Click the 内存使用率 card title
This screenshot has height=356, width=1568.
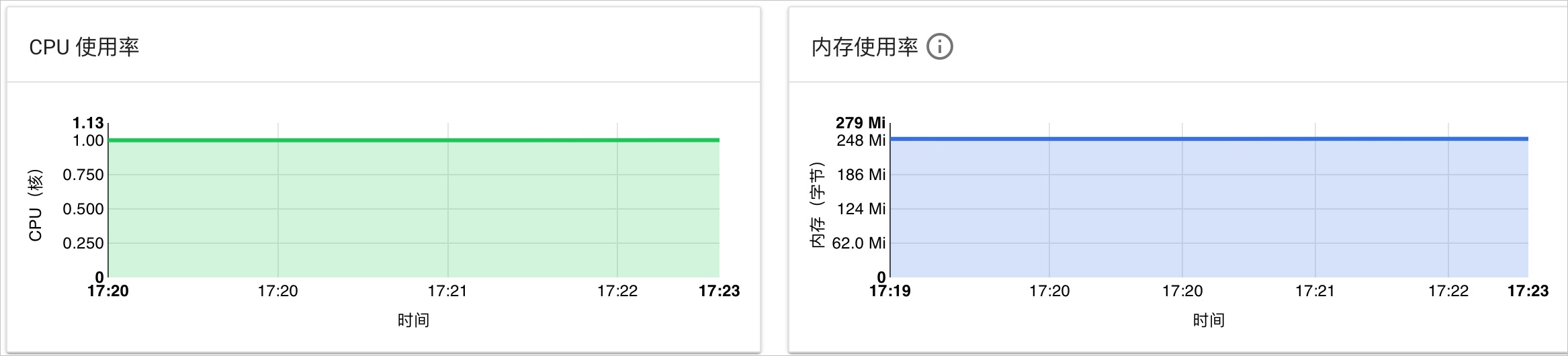pos(864,47)
